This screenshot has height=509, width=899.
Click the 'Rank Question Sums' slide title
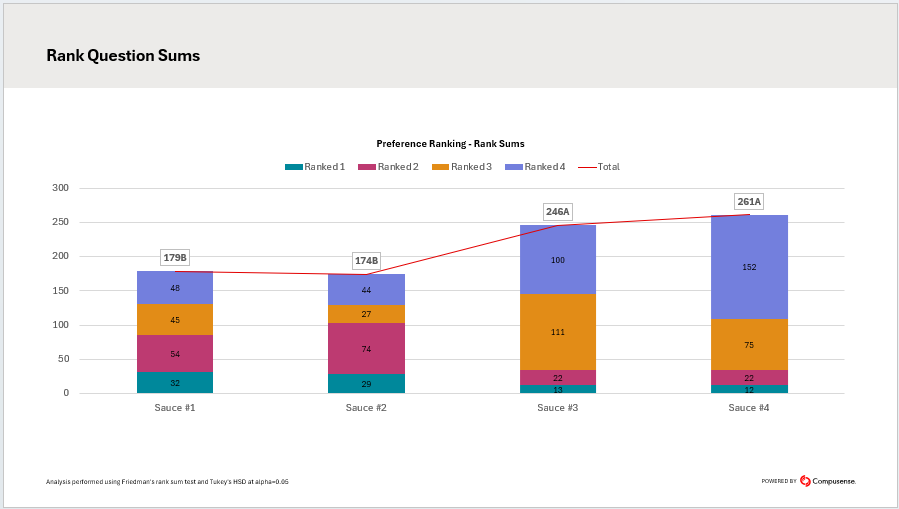[x=123, y=56]
